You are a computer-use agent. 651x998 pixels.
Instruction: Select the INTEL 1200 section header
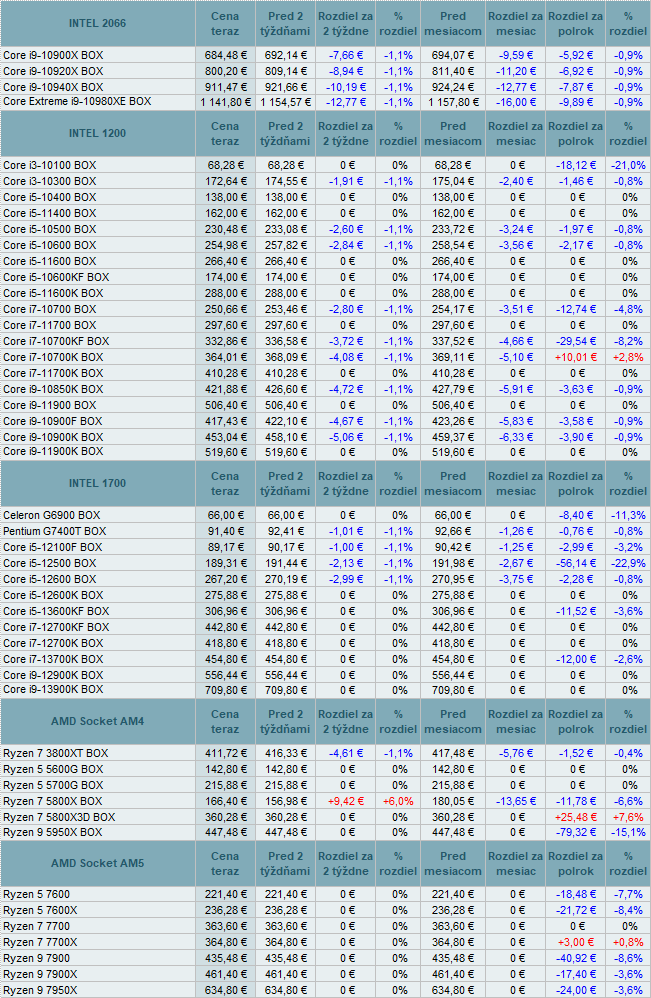97,134
